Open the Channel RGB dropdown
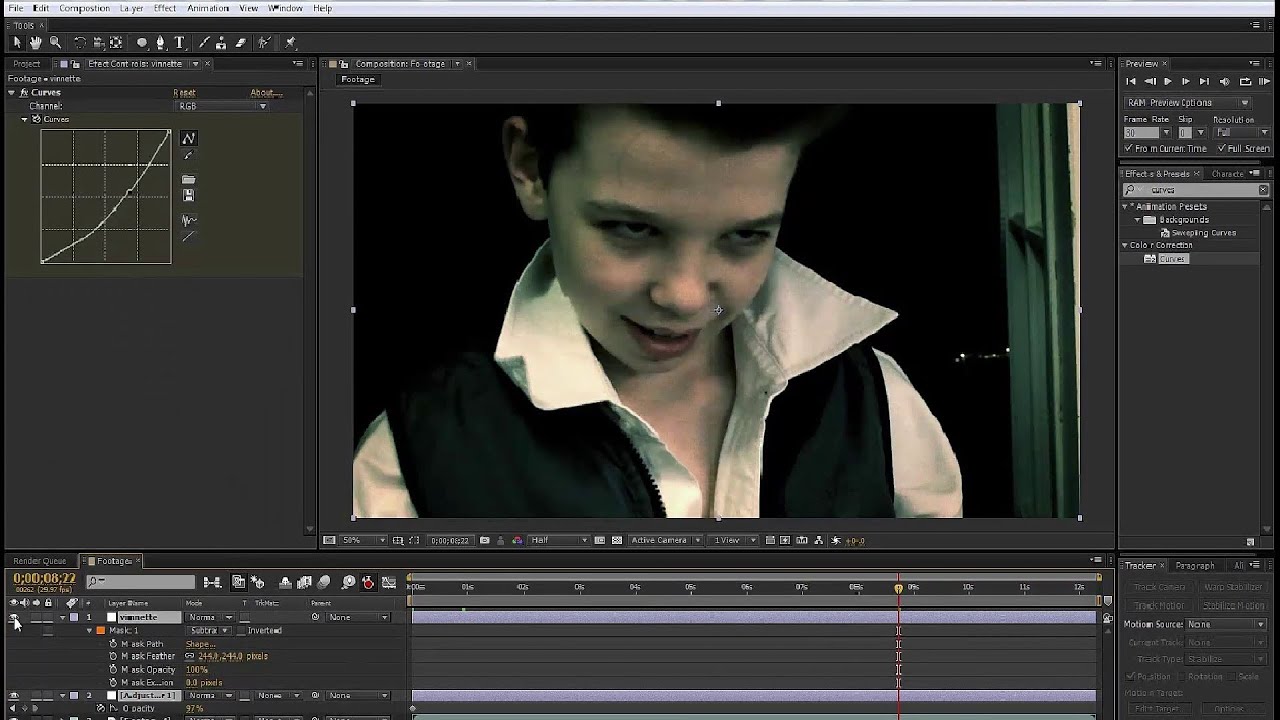The height and width of the screenshot is (720, 1280). tap(221, 106)
